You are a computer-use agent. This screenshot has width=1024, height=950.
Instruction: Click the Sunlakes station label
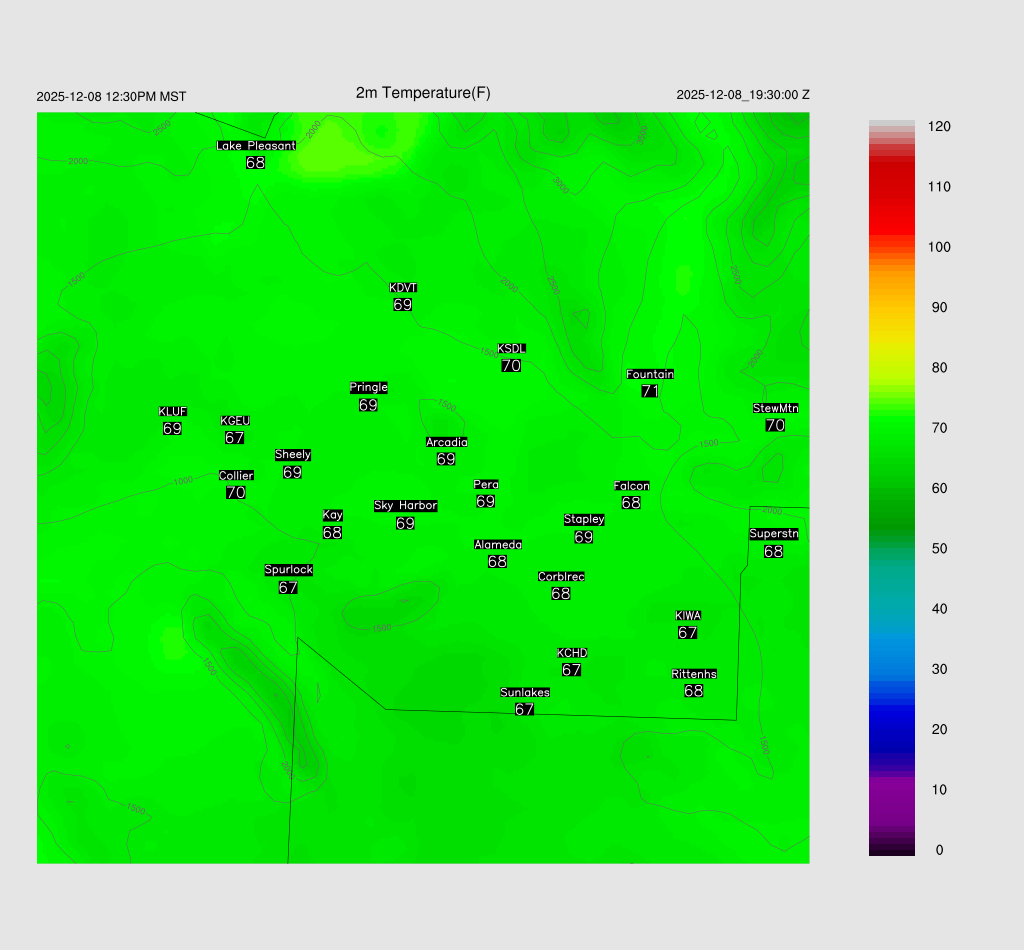point(524,693)
